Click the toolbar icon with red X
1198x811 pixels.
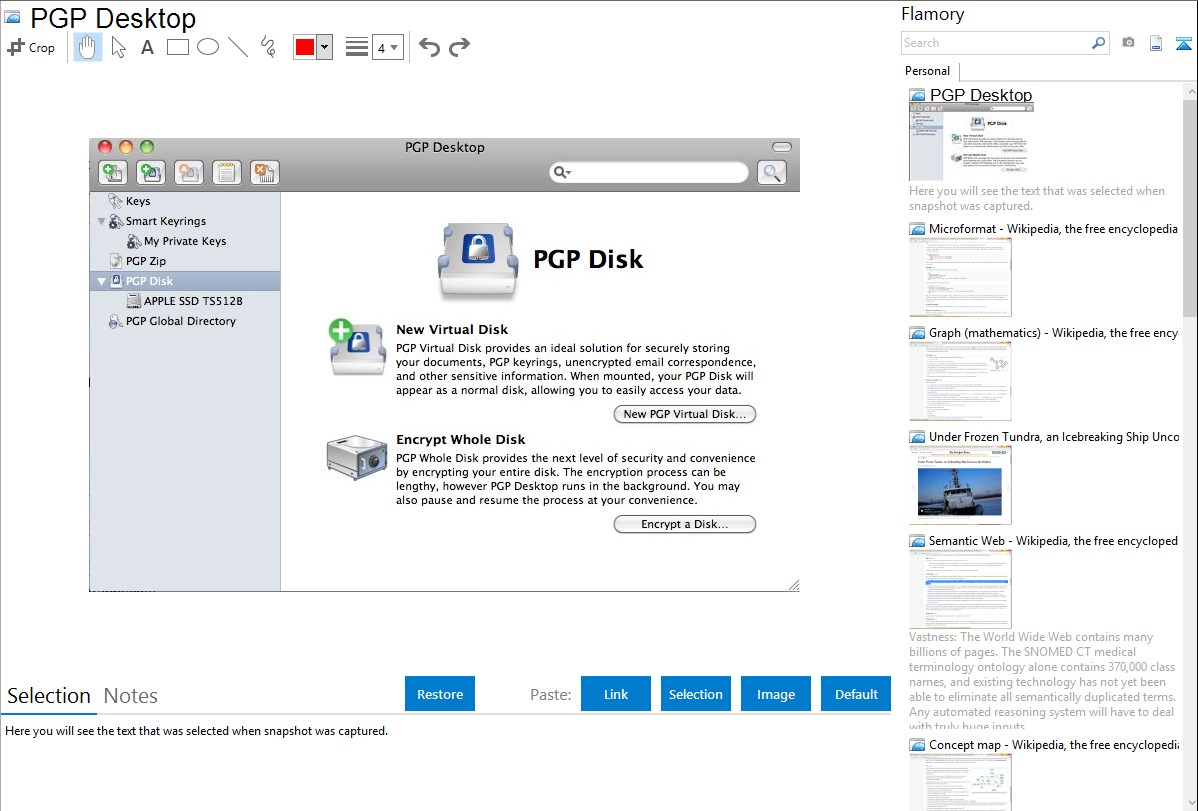pos(265,173)
